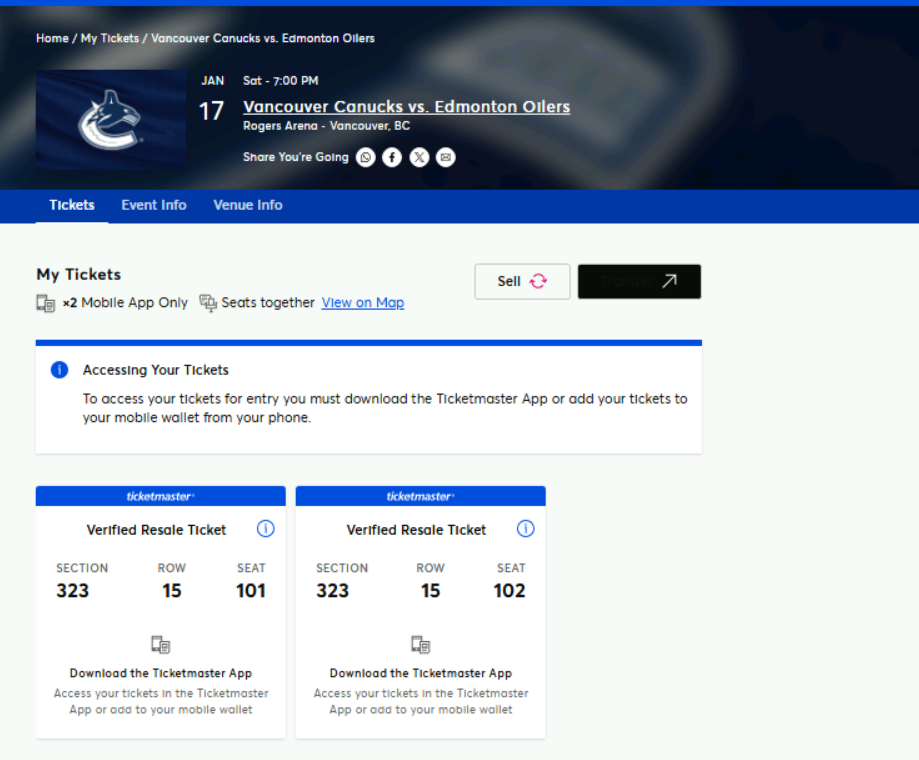Open the Venue Info tab
919x760 pixels.
pos(248,205)
